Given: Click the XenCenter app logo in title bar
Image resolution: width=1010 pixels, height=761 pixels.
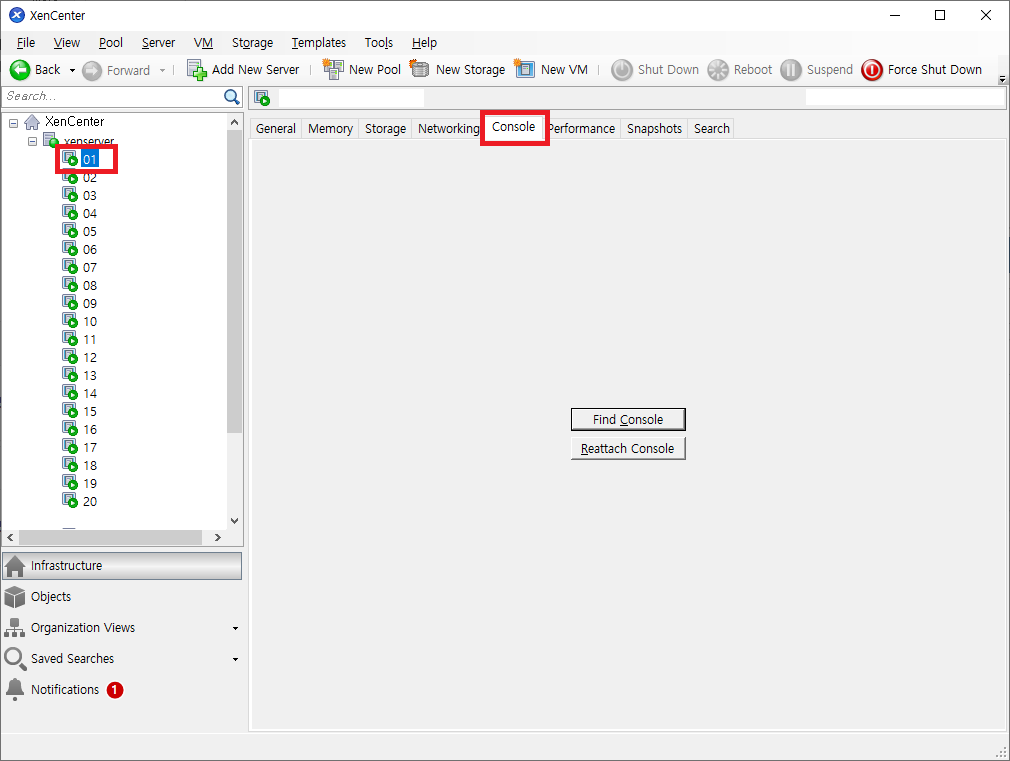Looking at the screenshot, I should click(17, 15).
